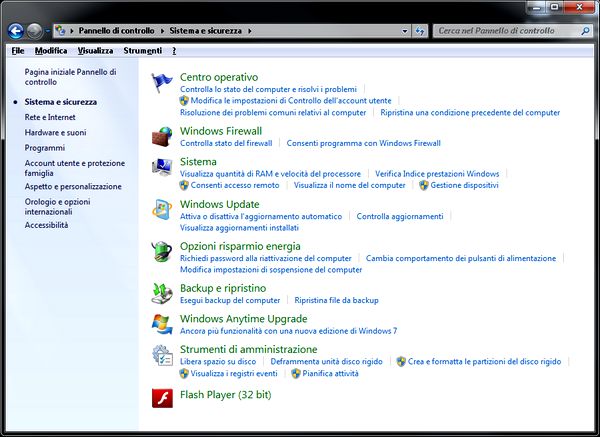Click shield icon next to Gestione dispositivi

point(424,185)
